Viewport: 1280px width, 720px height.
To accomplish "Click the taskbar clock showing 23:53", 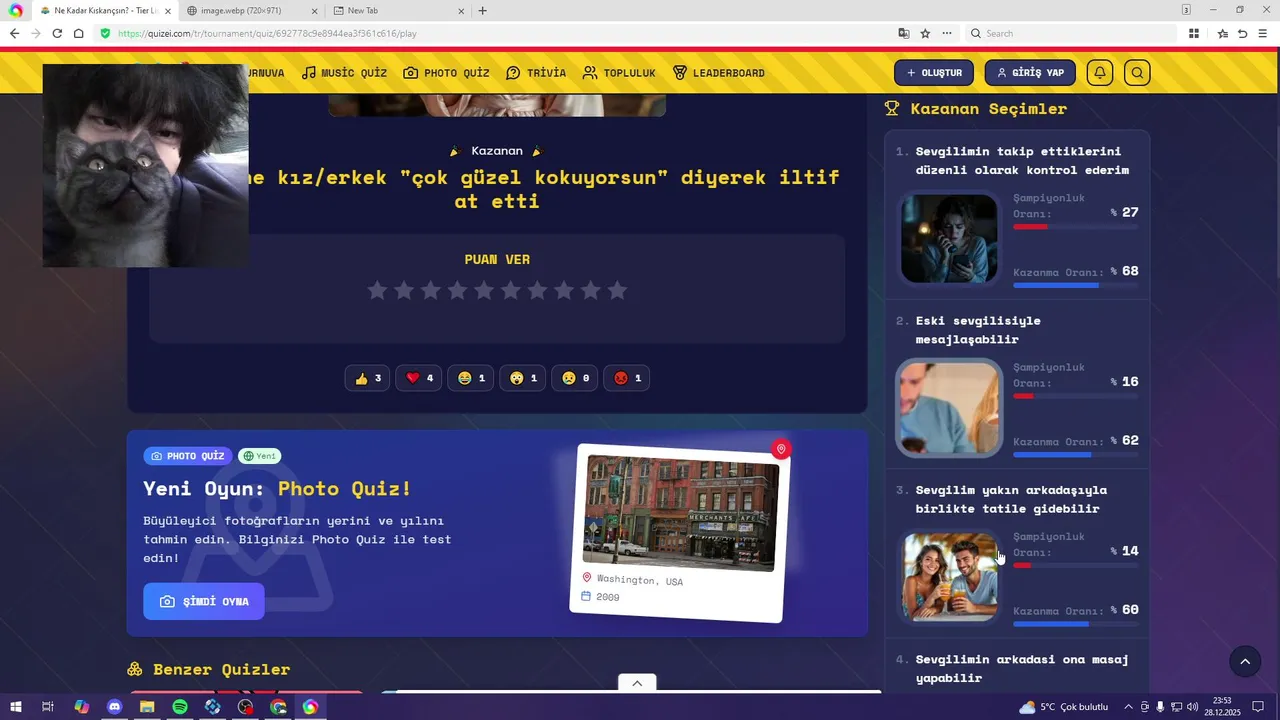I will [x=1222, y=707].
